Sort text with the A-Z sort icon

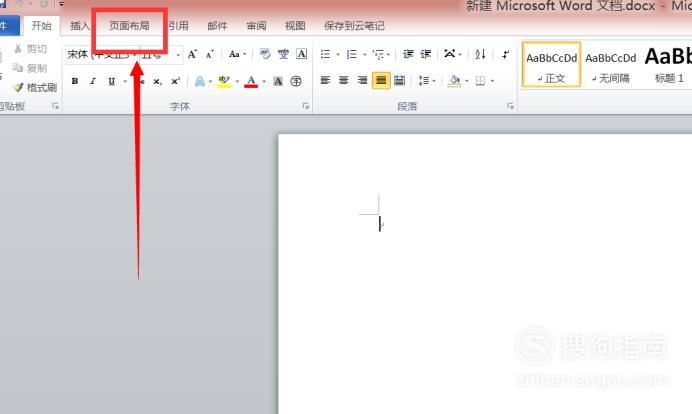click(x=480, y=54)
